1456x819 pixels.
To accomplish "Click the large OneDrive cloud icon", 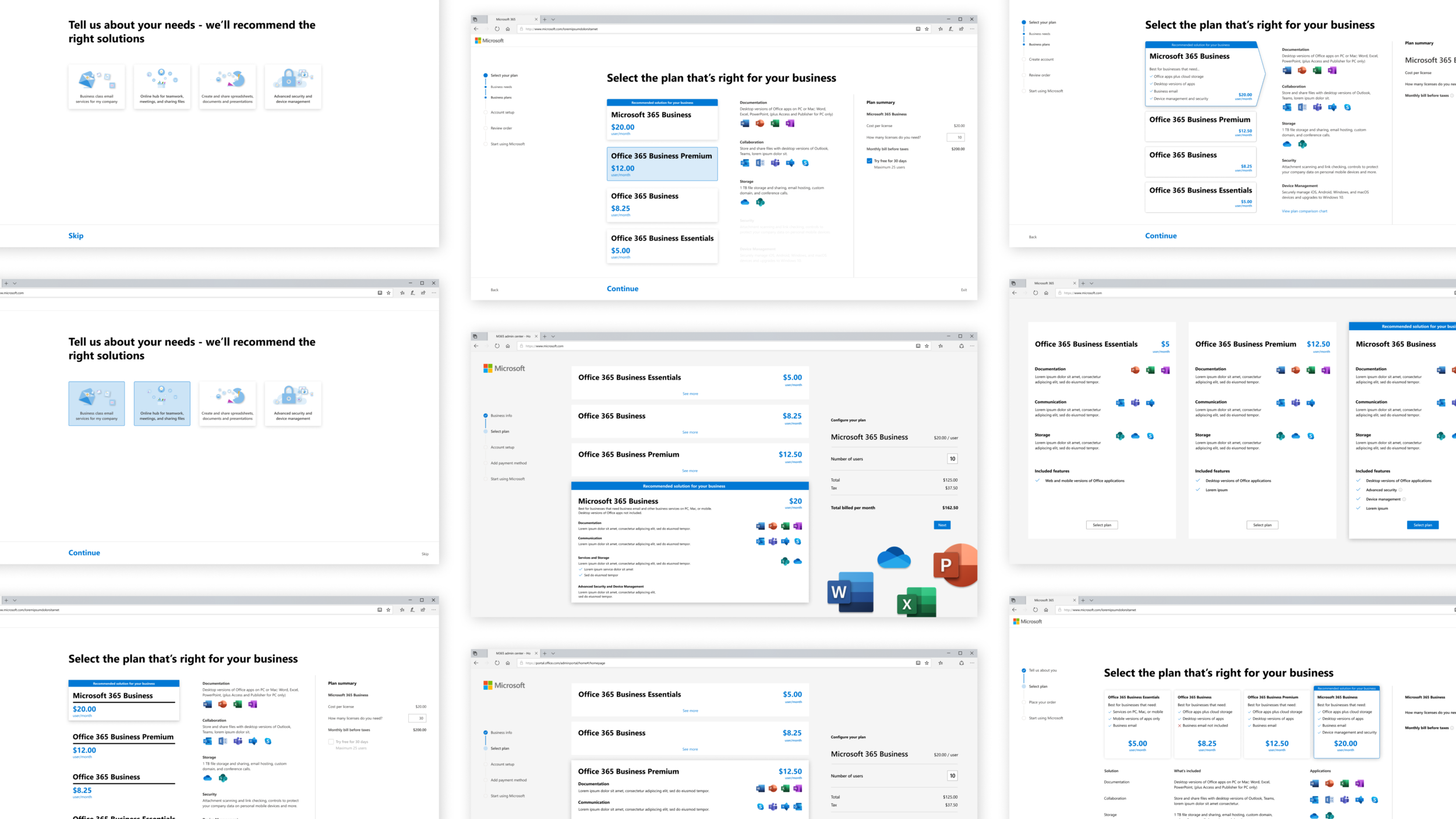I will click(893, 558).
